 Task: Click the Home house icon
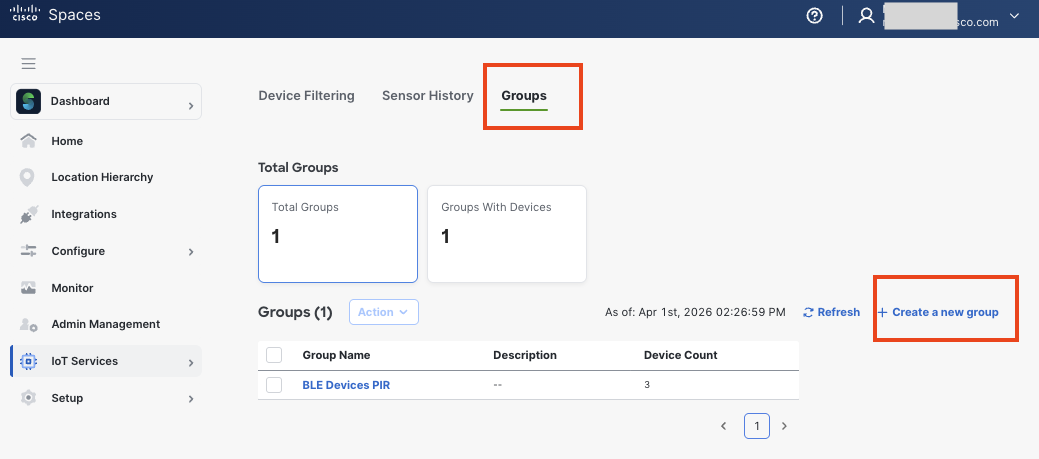(x=29, y=141)
